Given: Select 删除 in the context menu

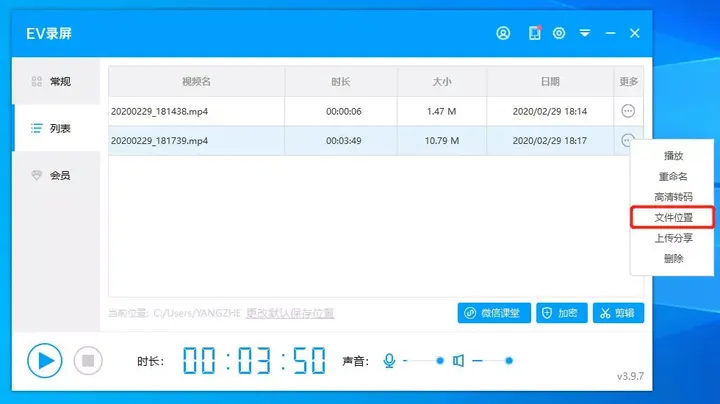Looking at the screenshot, I should point(673,258).
